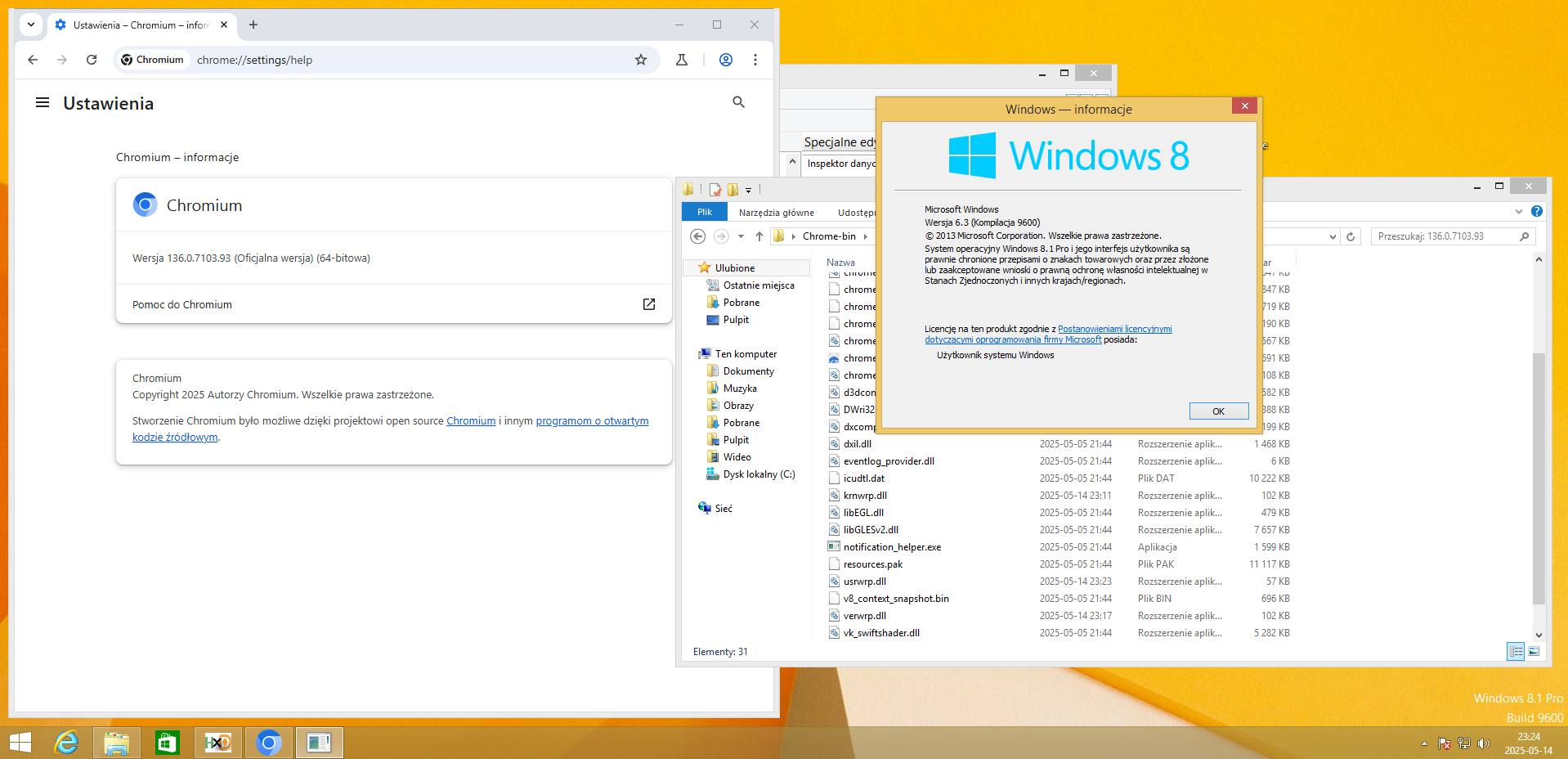Open Explorer address bar history dropdown
The image size is (1568, 759).
coord(1333,236)
